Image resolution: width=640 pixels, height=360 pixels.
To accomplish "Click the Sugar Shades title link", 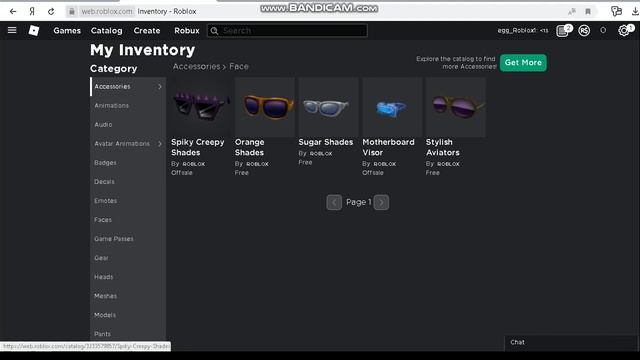I will click(326, 142).
